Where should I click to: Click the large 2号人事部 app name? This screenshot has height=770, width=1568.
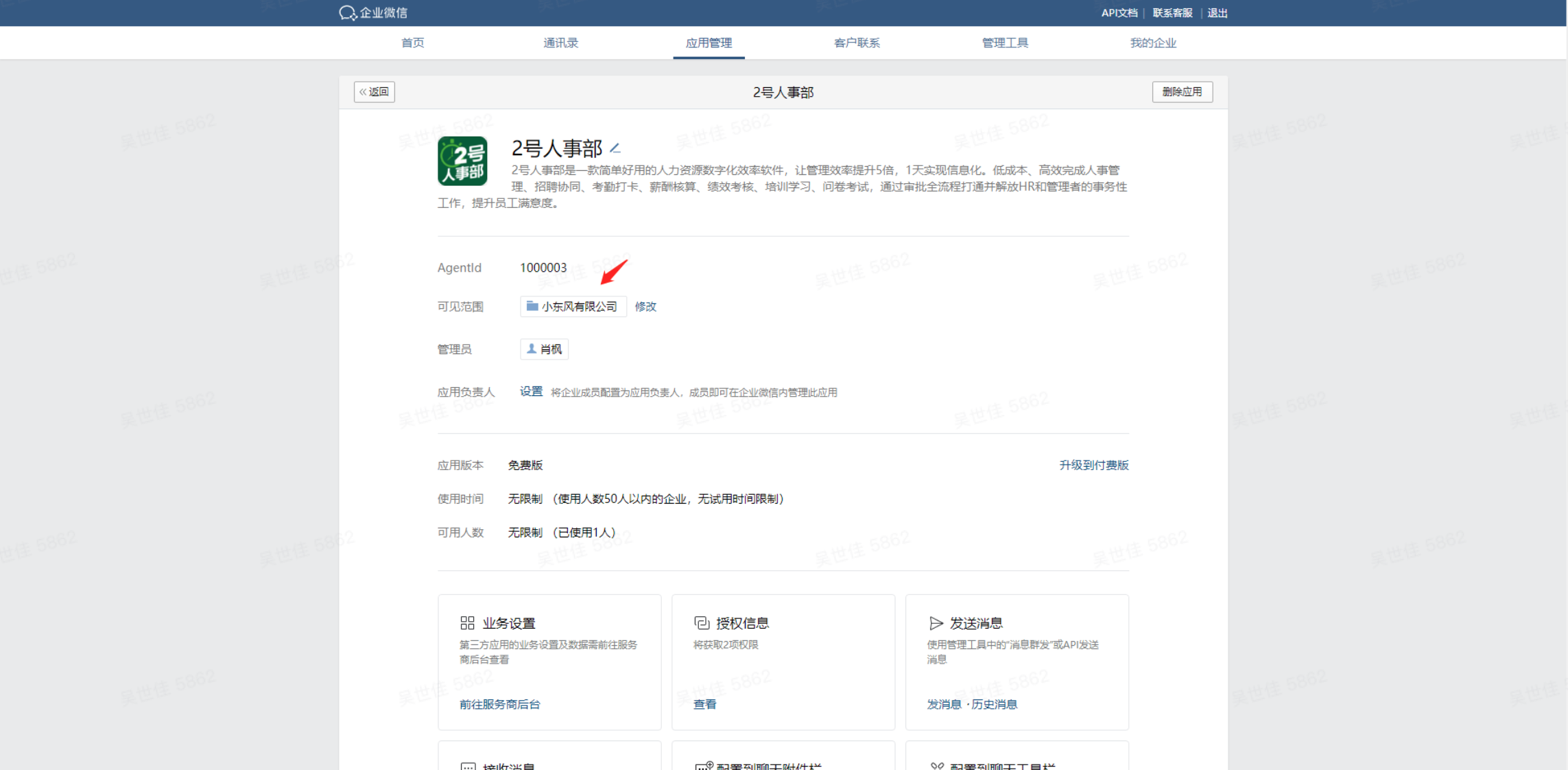[x=557, y=148]
